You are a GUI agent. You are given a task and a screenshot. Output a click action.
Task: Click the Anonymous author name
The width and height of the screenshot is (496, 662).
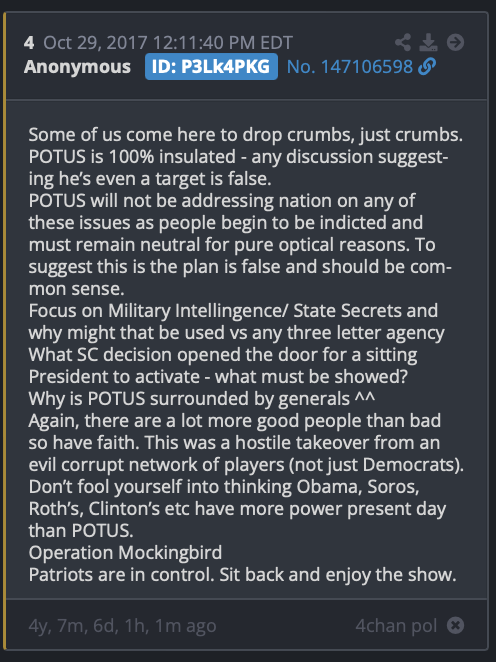[77, 67]
